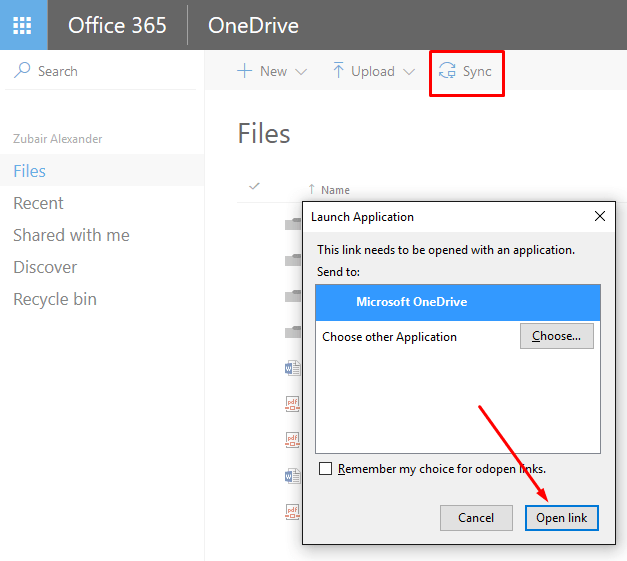Select Files in the left navigation
This screenshot has width=627, height=561.
coord(102,170)
